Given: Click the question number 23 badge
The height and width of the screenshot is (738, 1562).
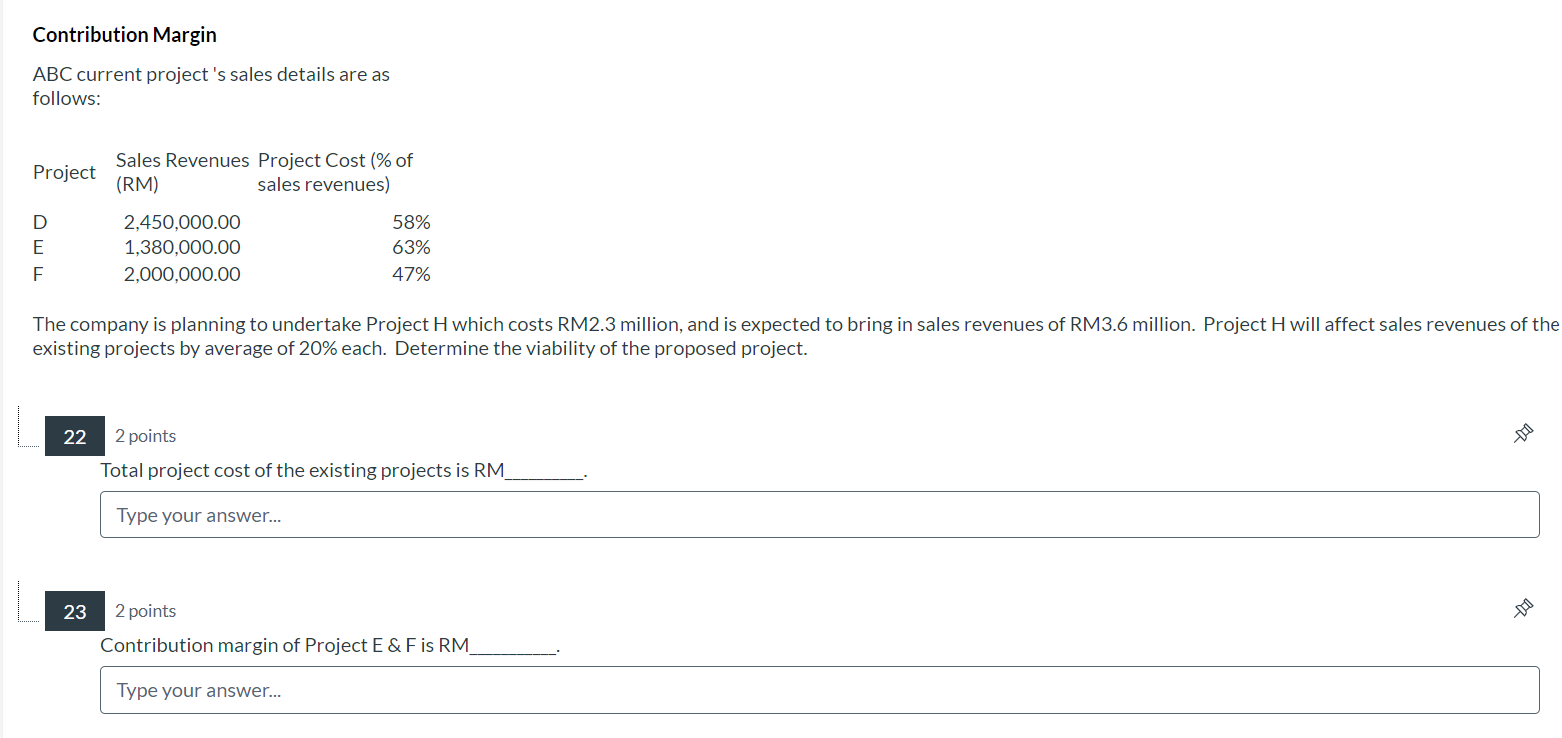Looking at the screenshot, I should point(74,611).
